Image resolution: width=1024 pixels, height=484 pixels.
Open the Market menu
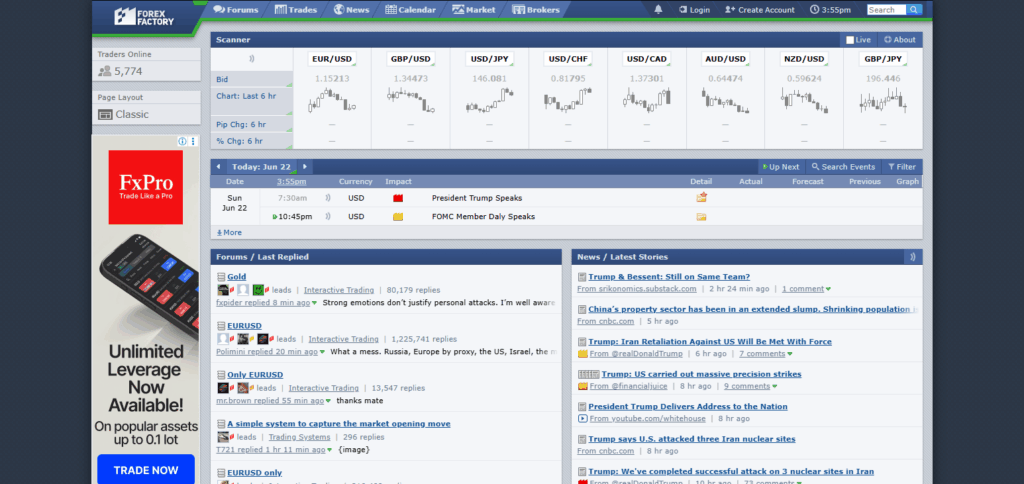click(473, 10)
